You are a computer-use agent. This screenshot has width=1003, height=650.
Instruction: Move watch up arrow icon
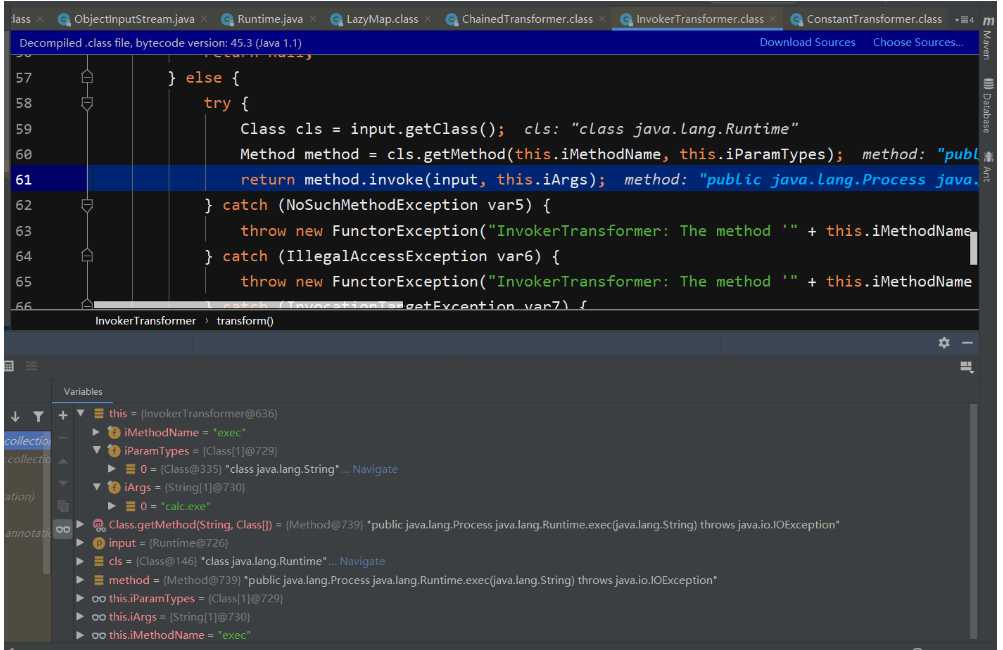63,461
